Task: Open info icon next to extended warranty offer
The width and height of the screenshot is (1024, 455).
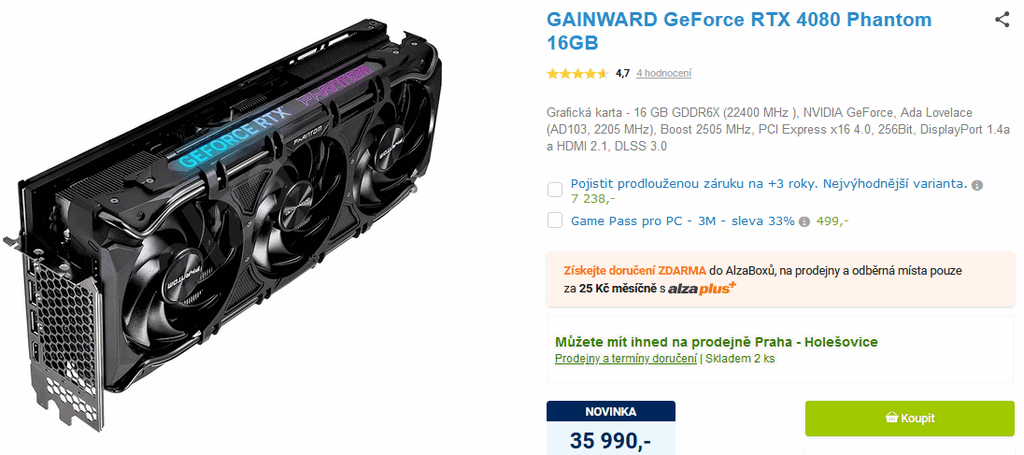Action: point(977,185)
